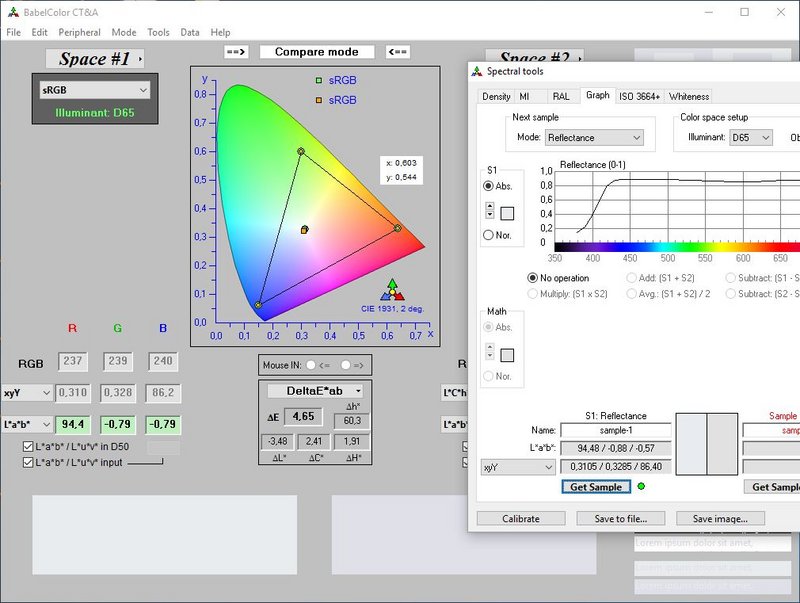Open the xyY dropdown in Space #1
This screenshot has height=603, width=800.
27,393
